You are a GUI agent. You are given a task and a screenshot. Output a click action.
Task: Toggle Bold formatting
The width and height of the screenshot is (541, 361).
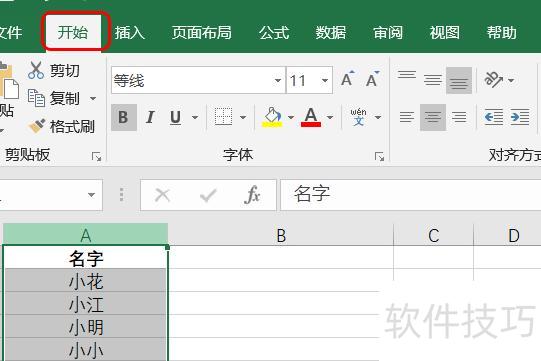click(x=124, y=117)
